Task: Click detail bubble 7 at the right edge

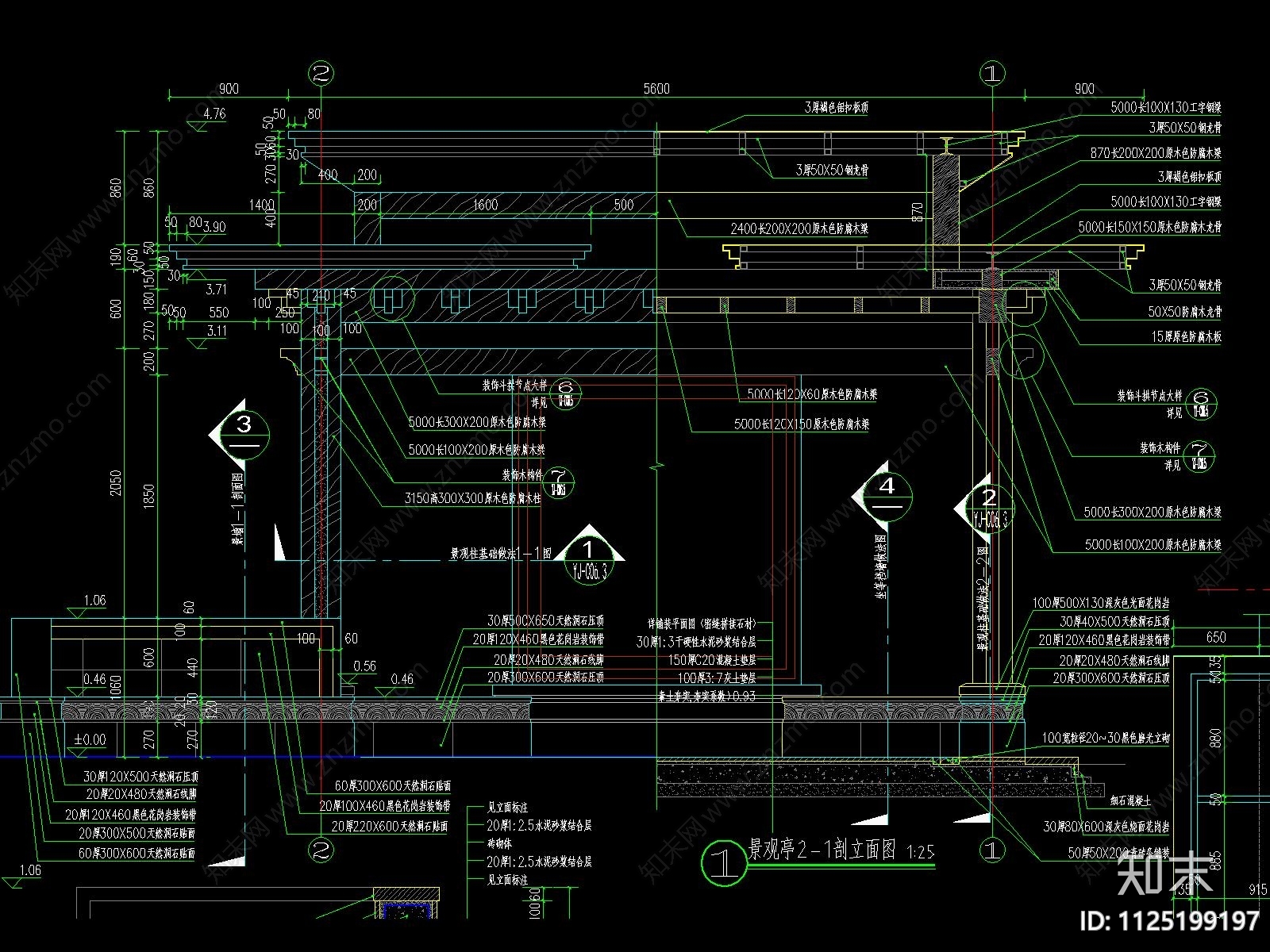Action: click(1199, 456)
